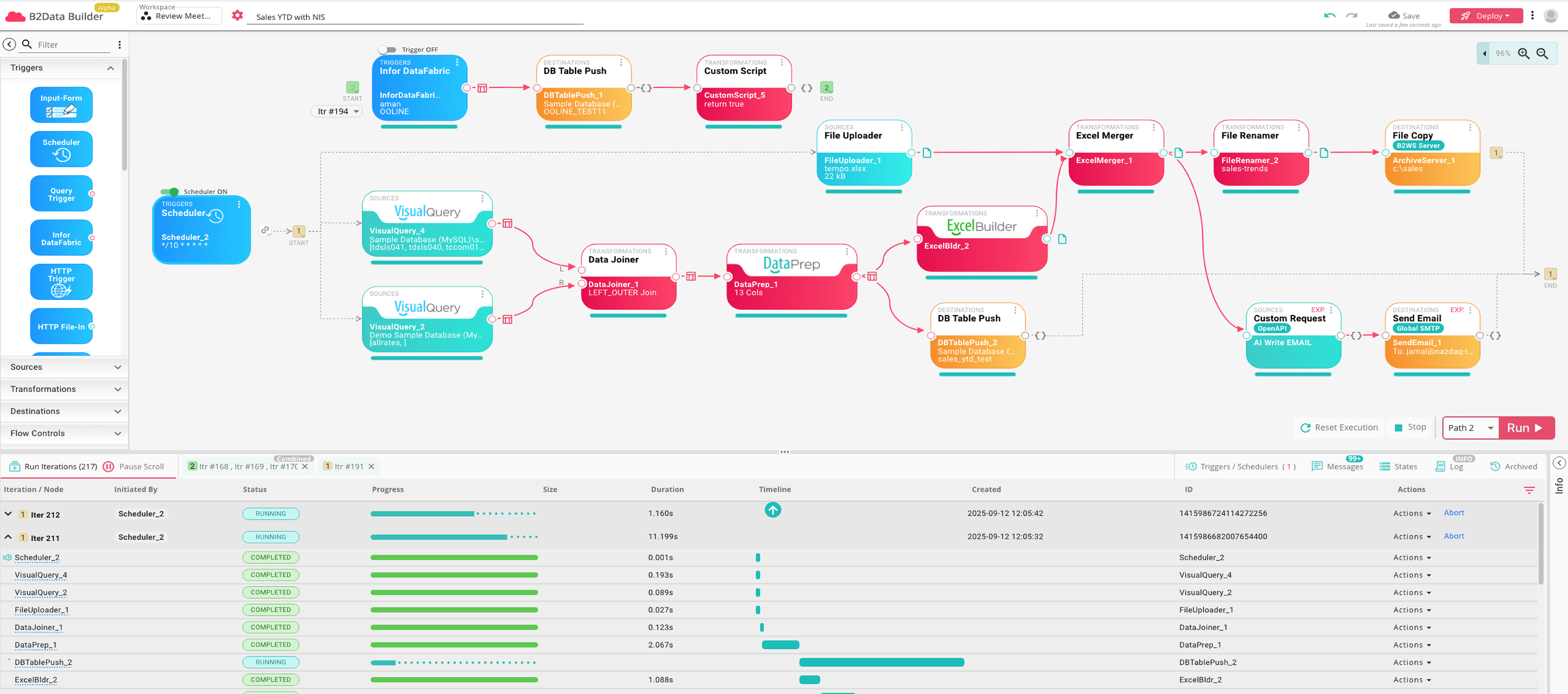Click the undo arrow in toolbar
The width and height of the screenshot is (1568, 694).
click(1331, 15)
